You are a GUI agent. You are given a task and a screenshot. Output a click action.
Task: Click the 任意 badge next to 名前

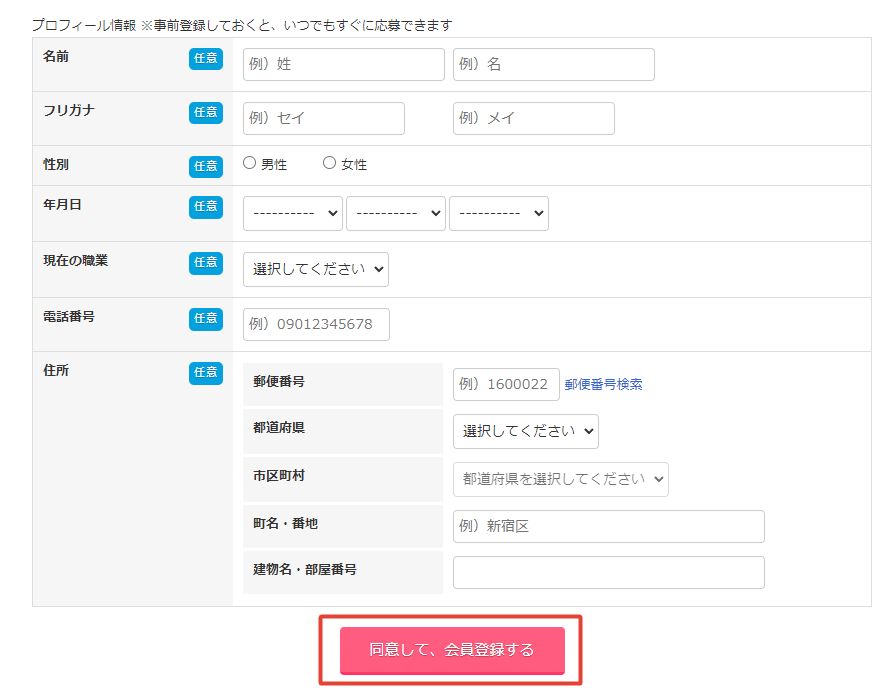point(206,58)
